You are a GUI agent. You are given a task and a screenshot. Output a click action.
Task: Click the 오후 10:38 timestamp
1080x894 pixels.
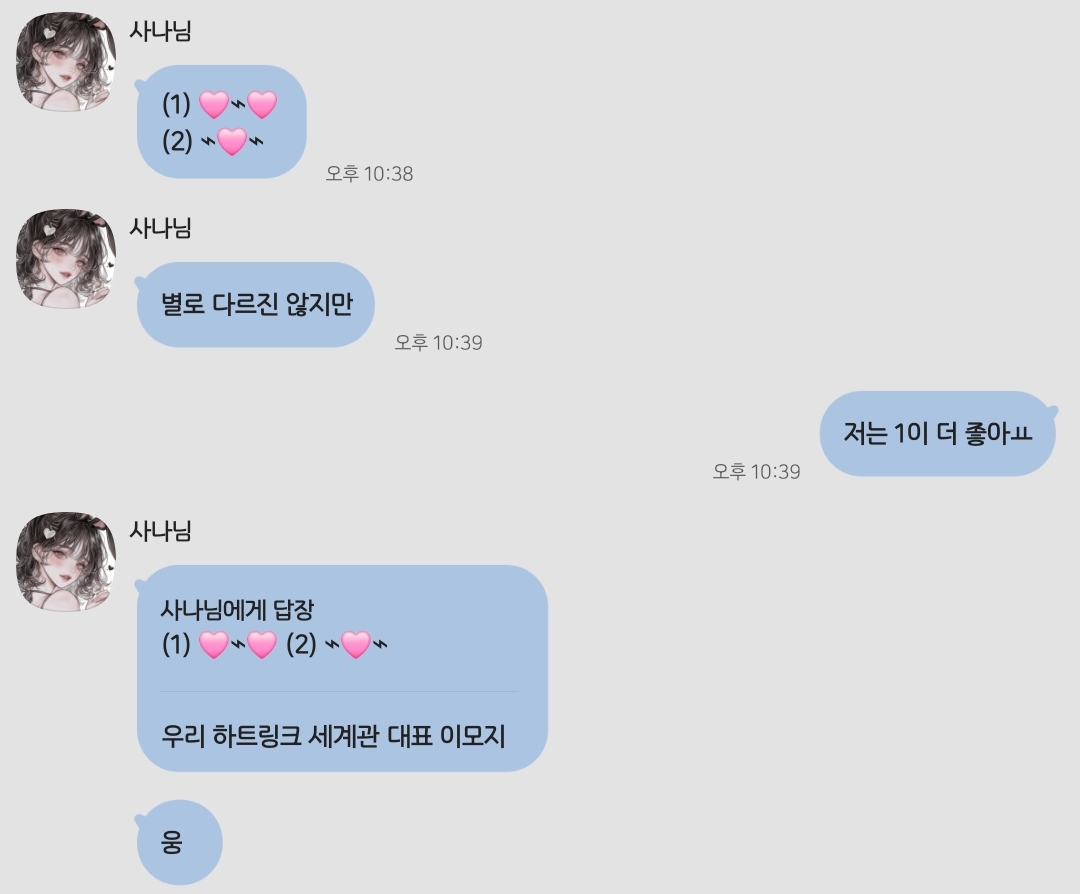[x=369, y=174]
